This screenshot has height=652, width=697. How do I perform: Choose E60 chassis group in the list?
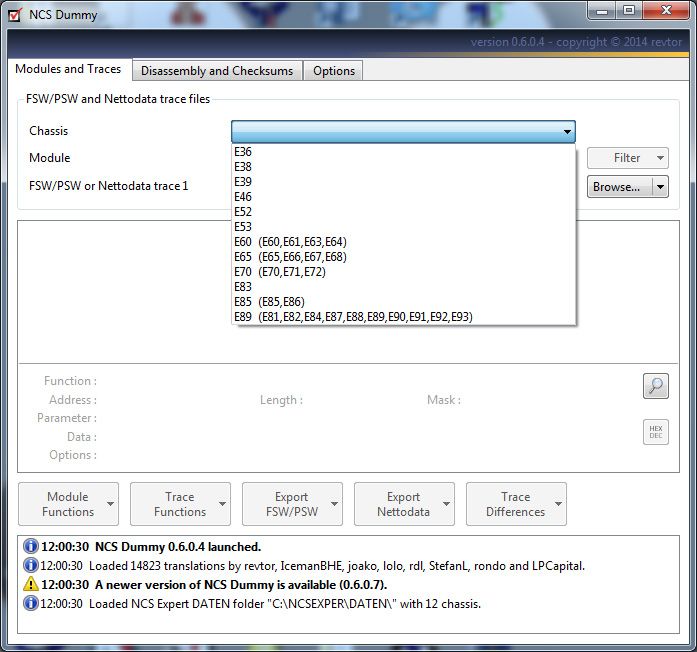pyautogui.click(x=290, y=242)
